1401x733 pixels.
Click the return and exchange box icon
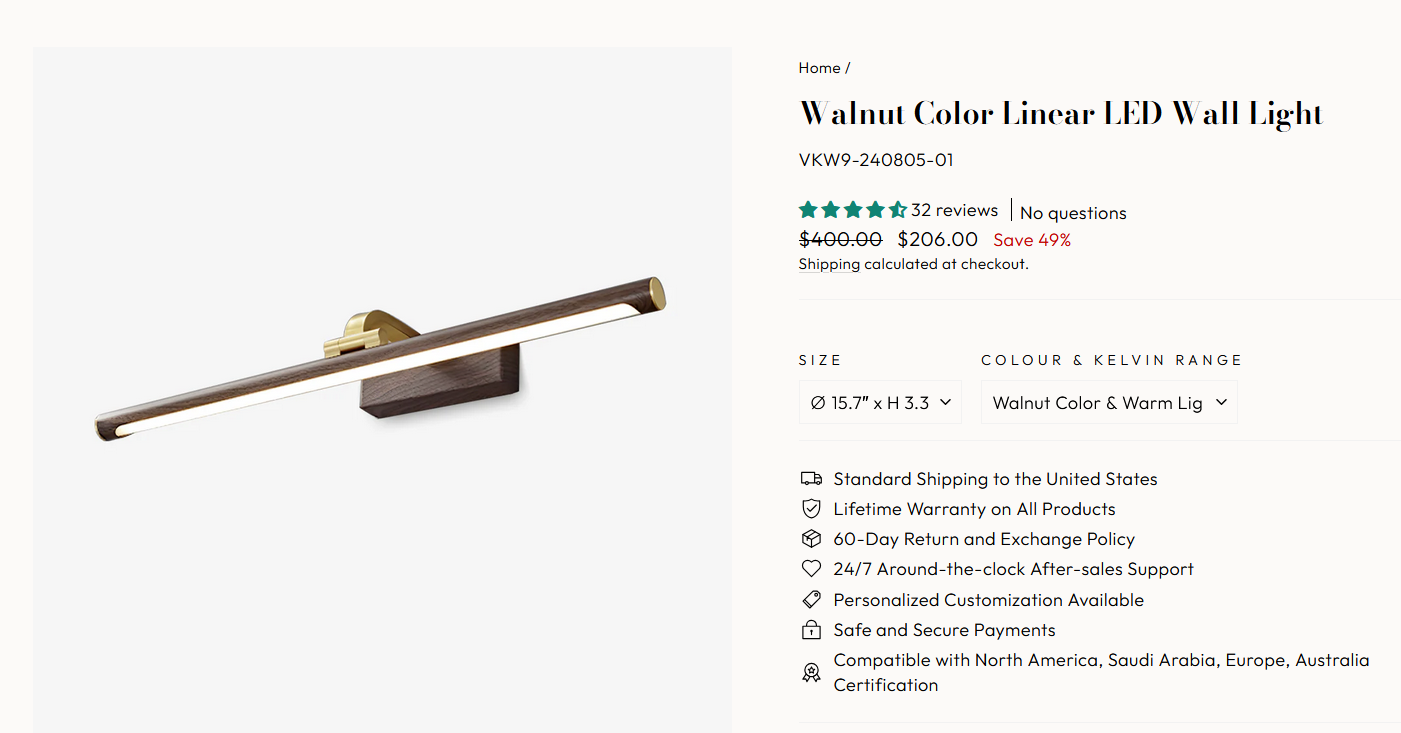[811, 539]
